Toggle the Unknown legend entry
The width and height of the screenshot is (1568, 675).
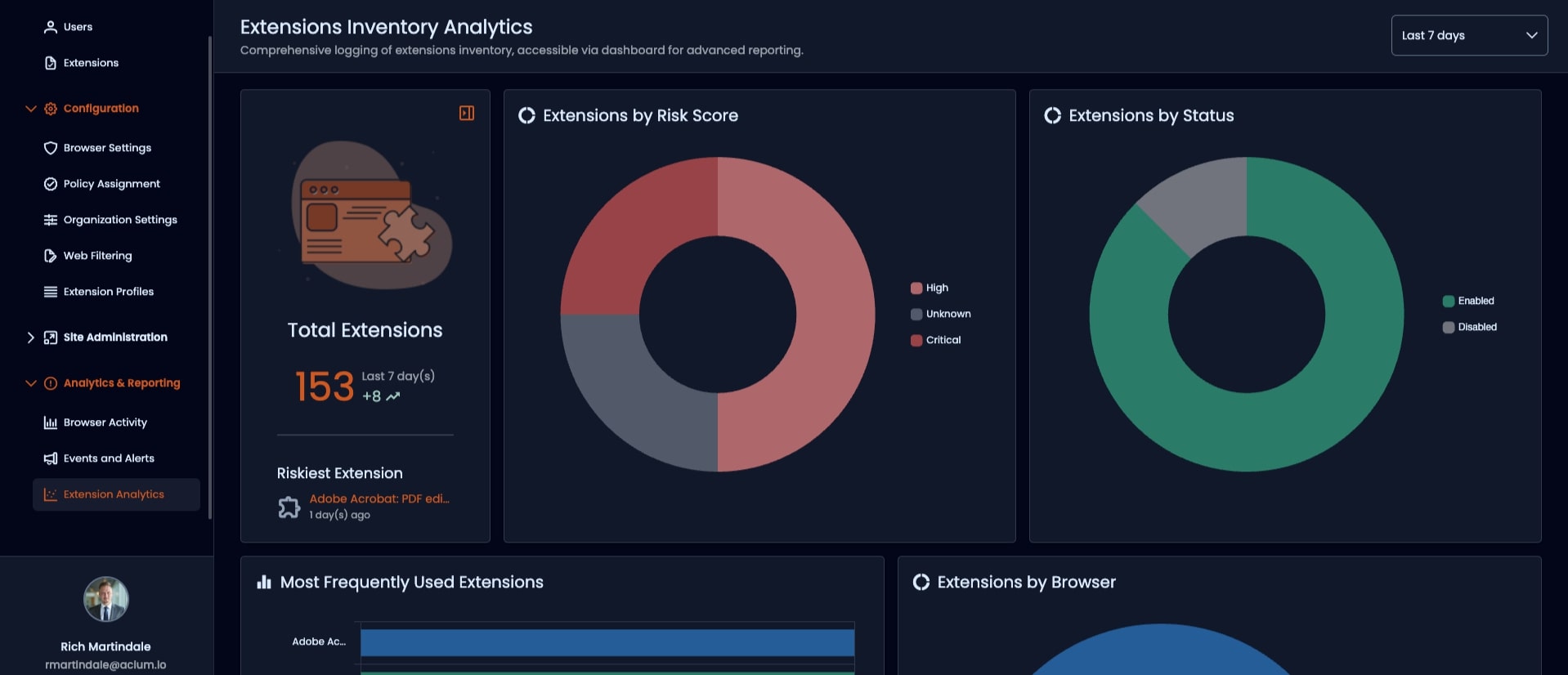[x=941, y=314]
